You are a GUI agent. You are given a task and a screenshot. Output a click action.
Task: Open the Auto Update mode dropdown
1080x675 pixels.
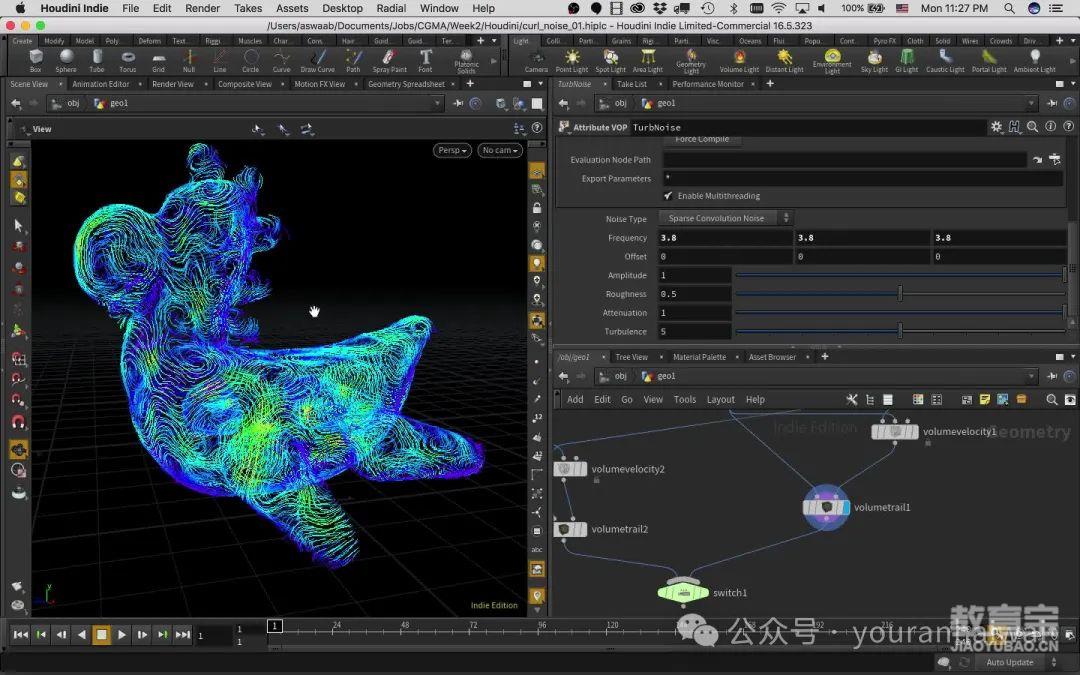(x=1016, y=662)
